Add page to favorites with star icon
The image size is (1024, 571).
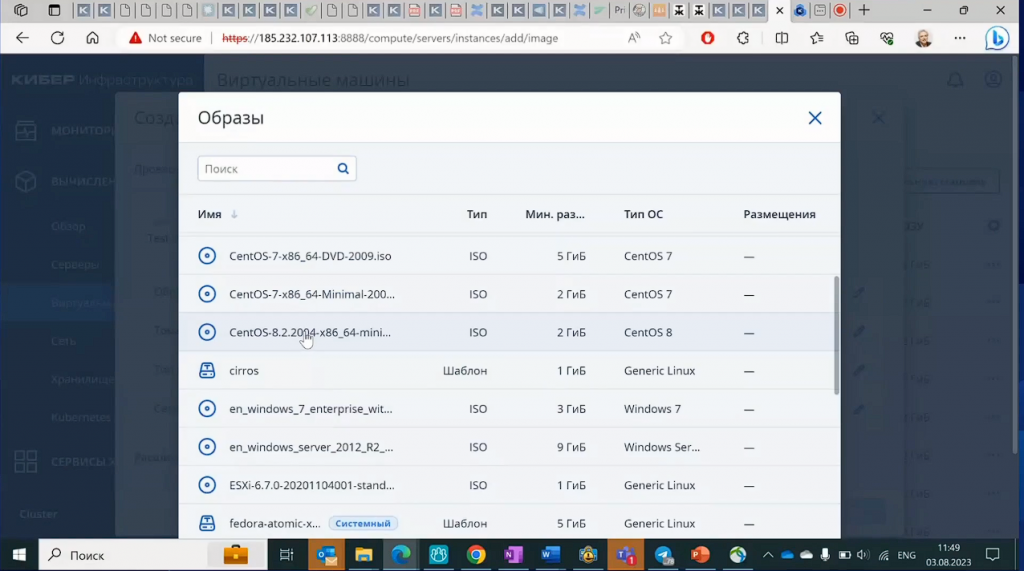pyautogui.click(x=665, y=38)
